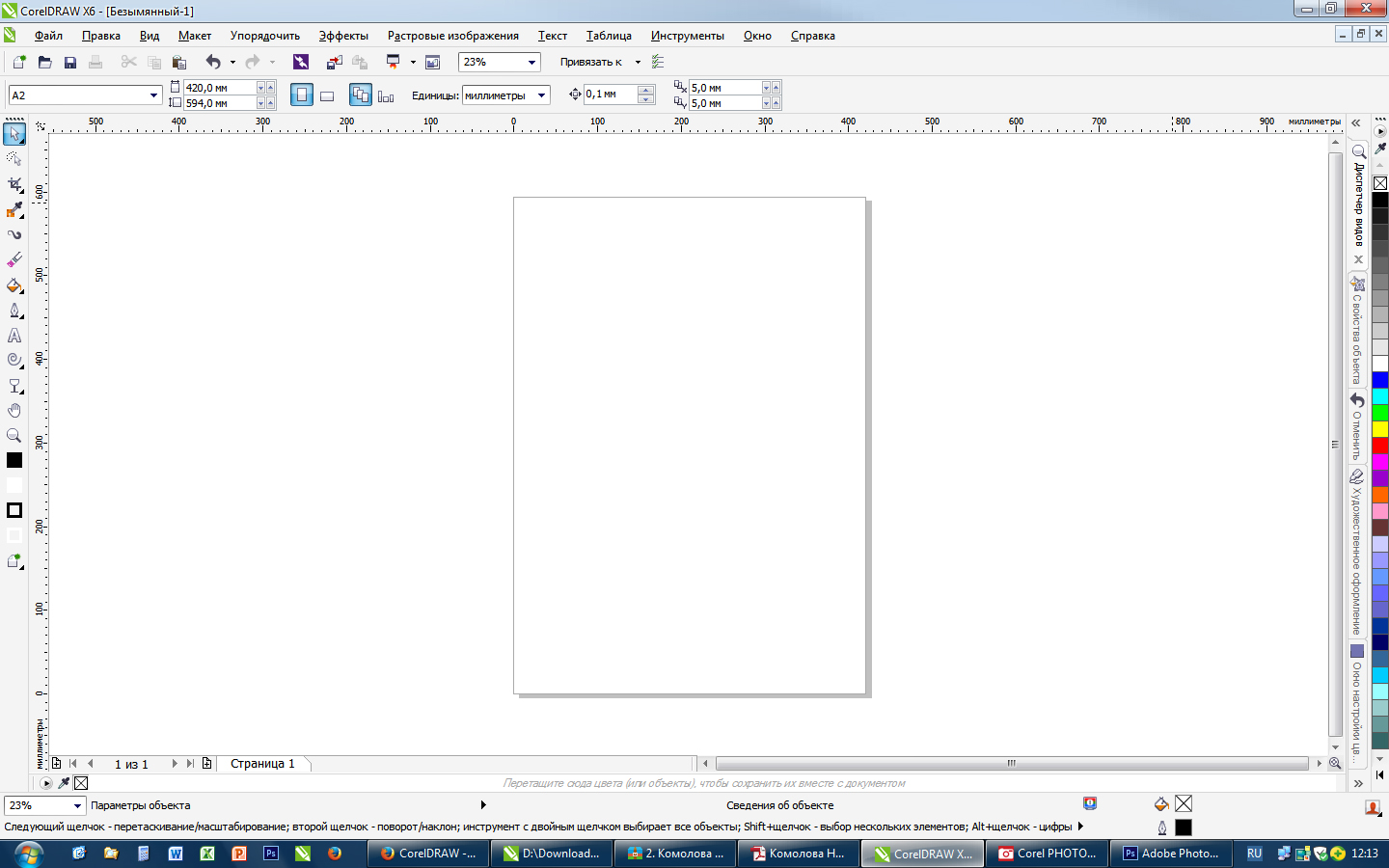The height and width of the screenshot is (868, 1389).
Task: Select the Text tool (A icon)
Action: 14,336
